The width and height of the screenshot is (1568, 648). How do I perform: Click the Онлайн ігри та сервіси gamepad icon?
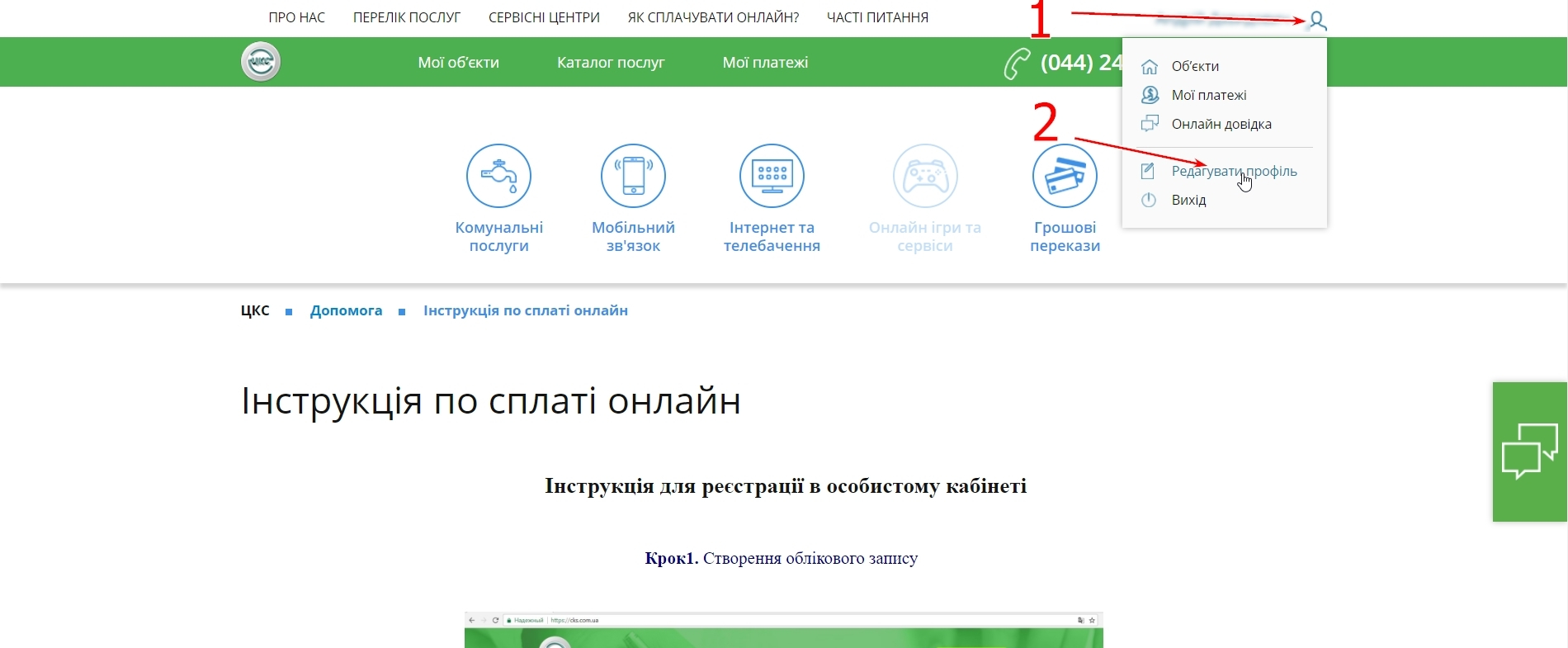[925, 176]
